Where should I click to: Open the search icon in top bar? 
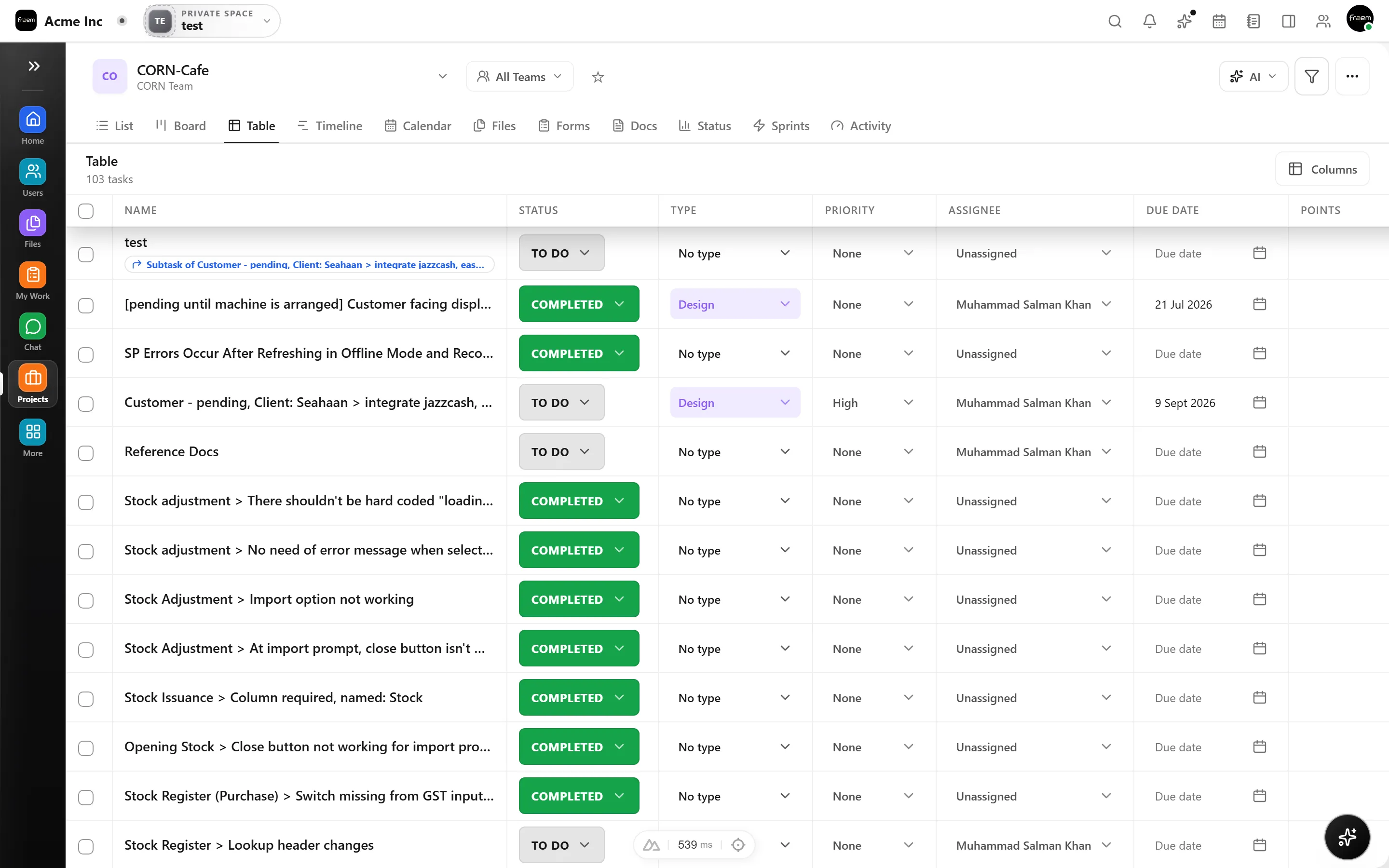[1115, 21]
